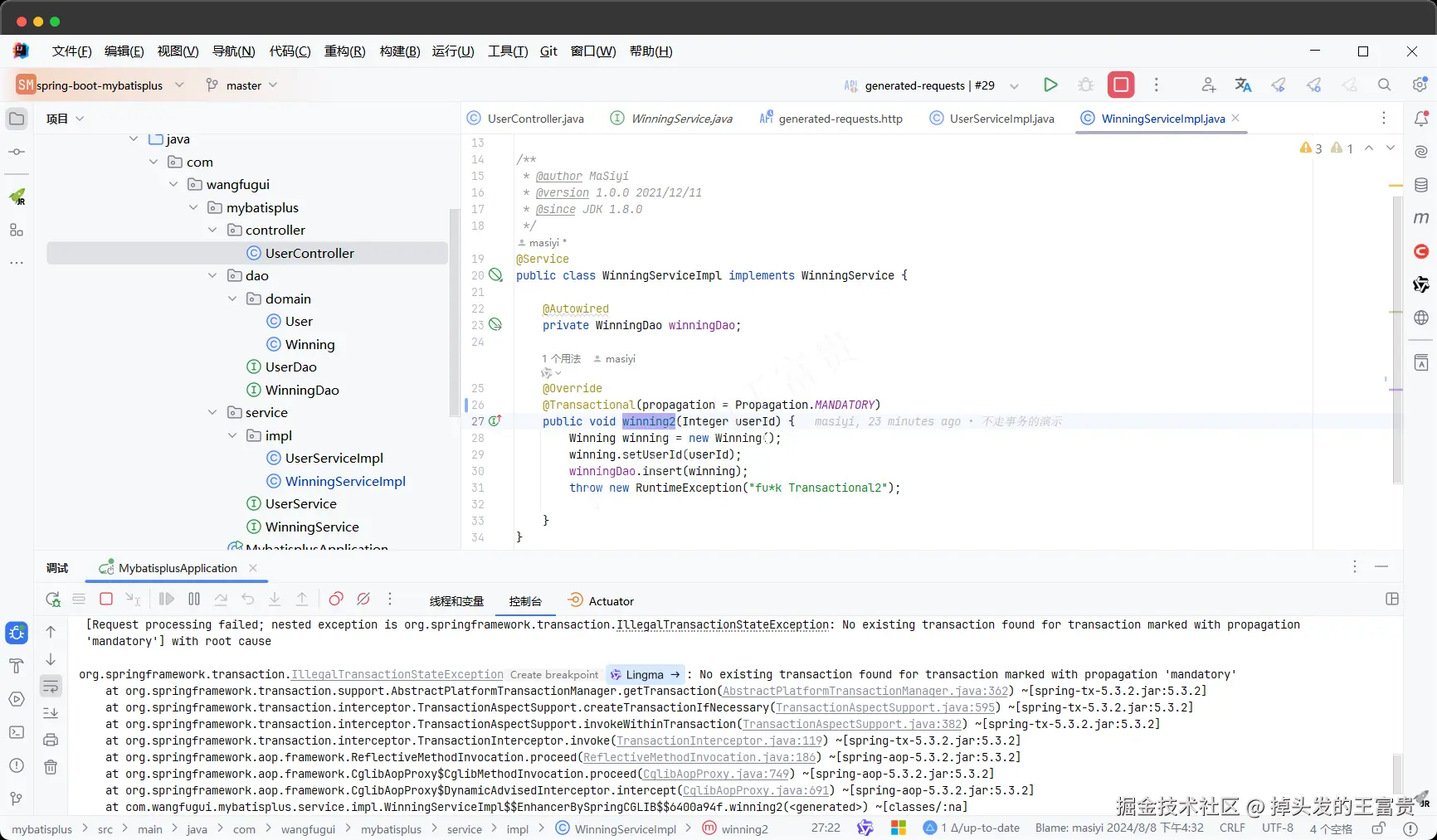Toggle the console layout settings icon
The height and width of the screenshot is (840, 1437).
click(1392, 599)
